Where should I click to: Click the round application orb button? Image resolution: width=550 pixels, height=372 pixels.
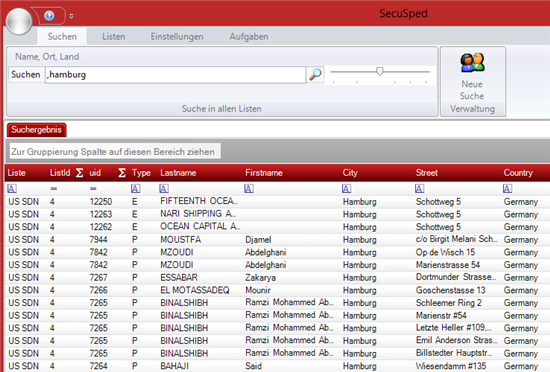tap(19, 20)
